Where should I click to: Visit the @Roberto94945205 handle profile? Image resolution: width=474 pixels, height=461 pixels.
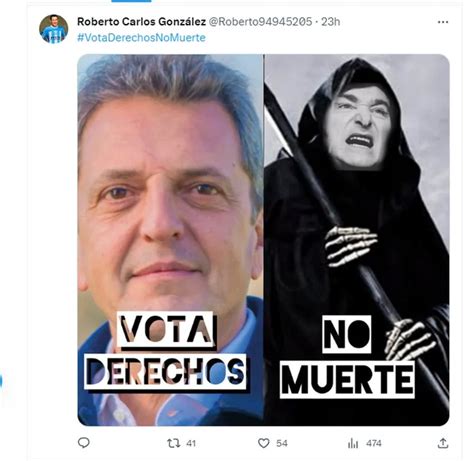(260, 22)
